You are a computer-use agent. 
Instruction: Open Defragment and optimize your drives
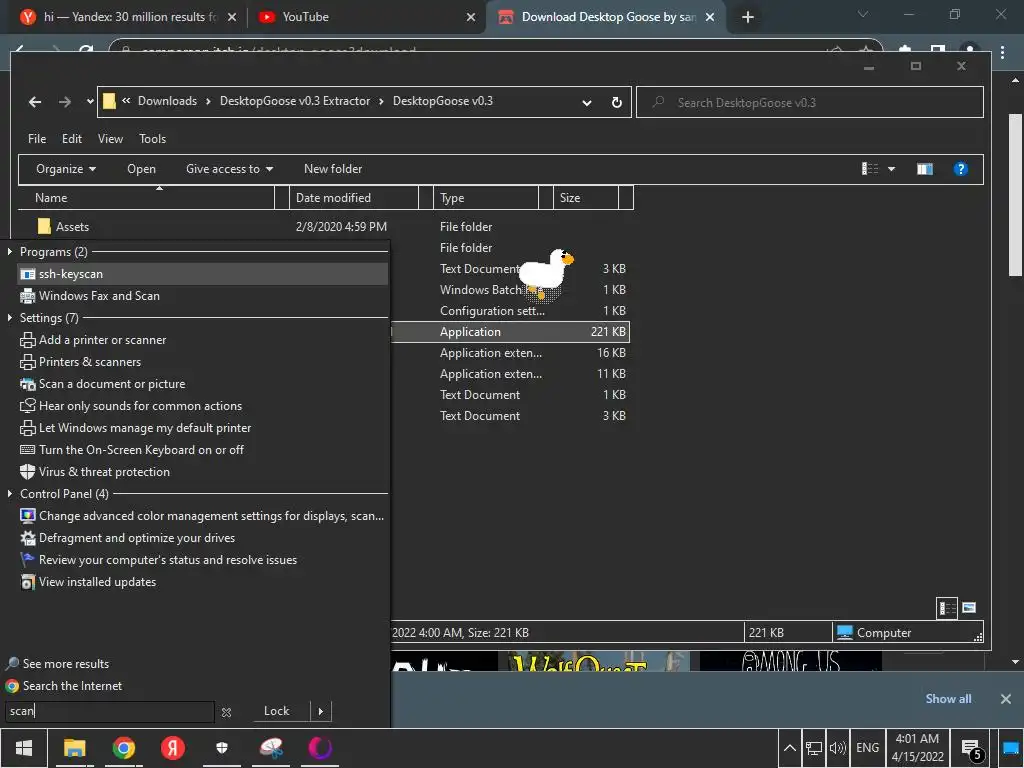pos(128,538)
